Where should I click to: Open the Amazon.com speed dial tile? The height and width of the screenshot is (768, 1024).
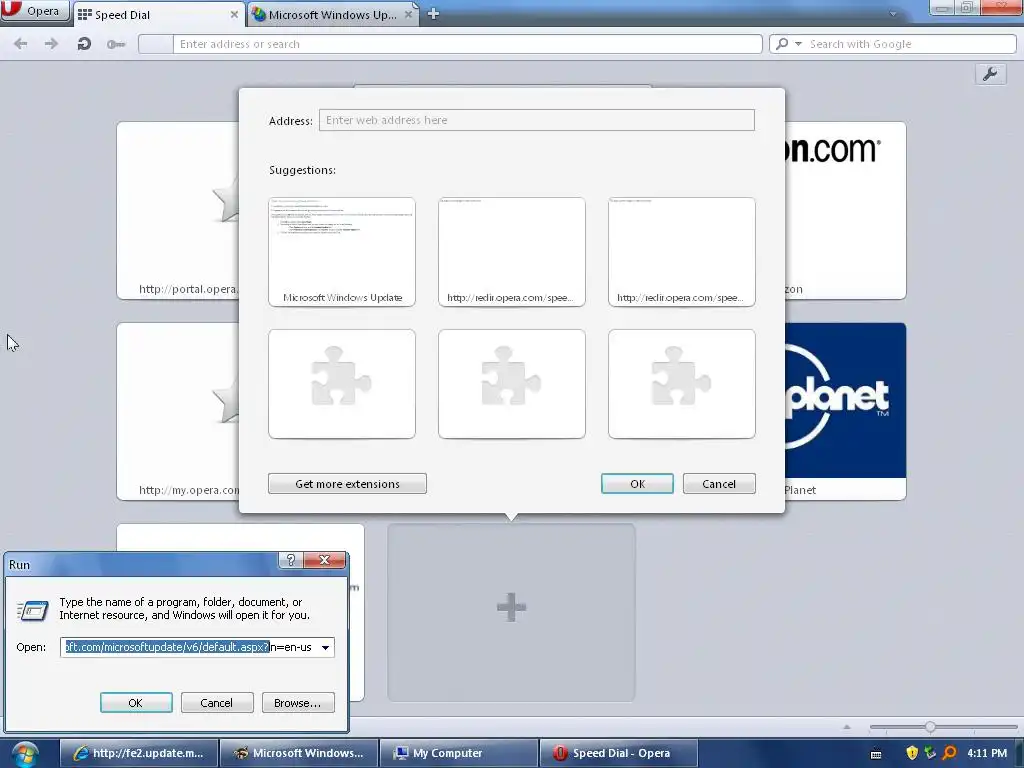click(845, 210)
